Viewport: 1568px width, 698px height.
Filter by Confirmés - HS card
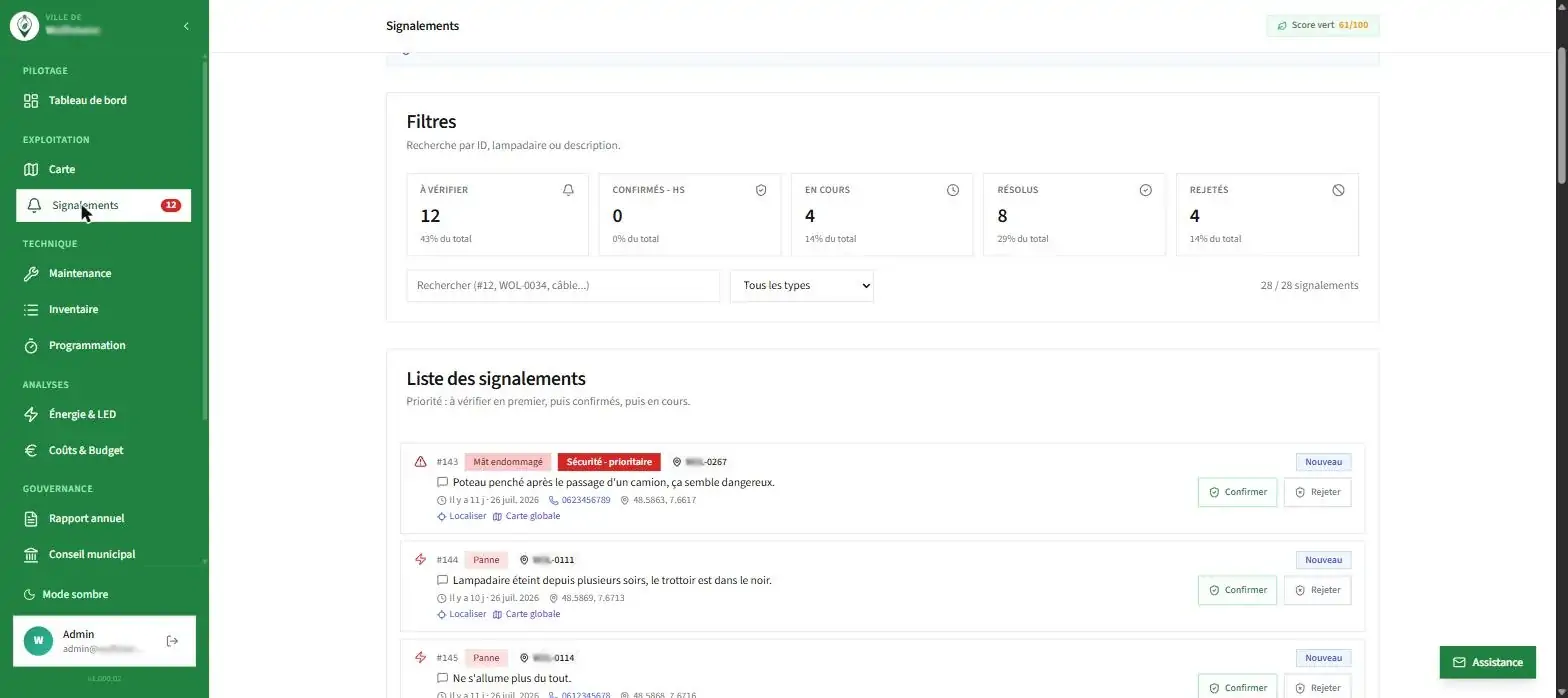click(689, 214)
